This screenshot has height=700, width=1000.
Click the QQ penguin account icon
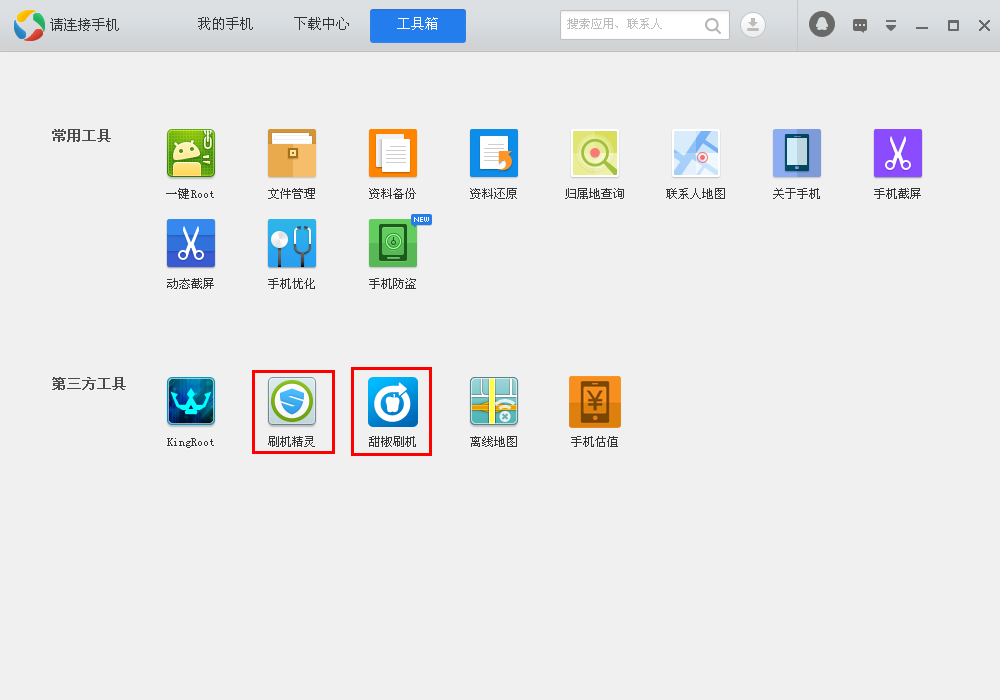(x=821, y=24)
